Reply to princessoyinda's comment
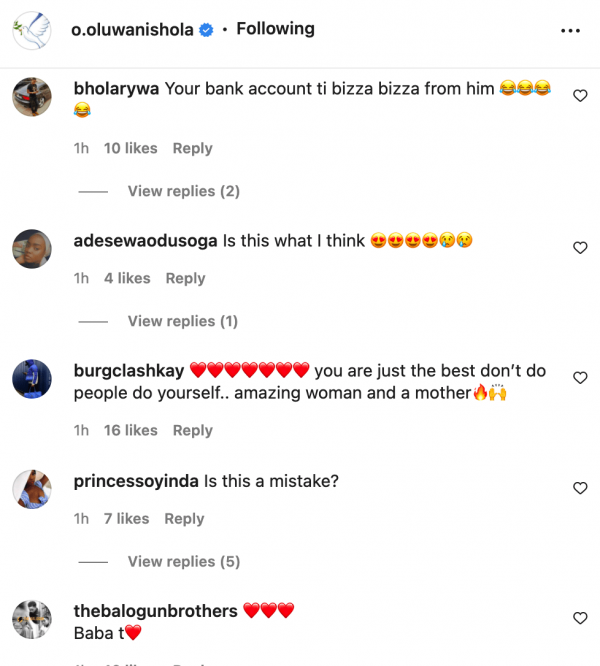 tap(184, 518)
